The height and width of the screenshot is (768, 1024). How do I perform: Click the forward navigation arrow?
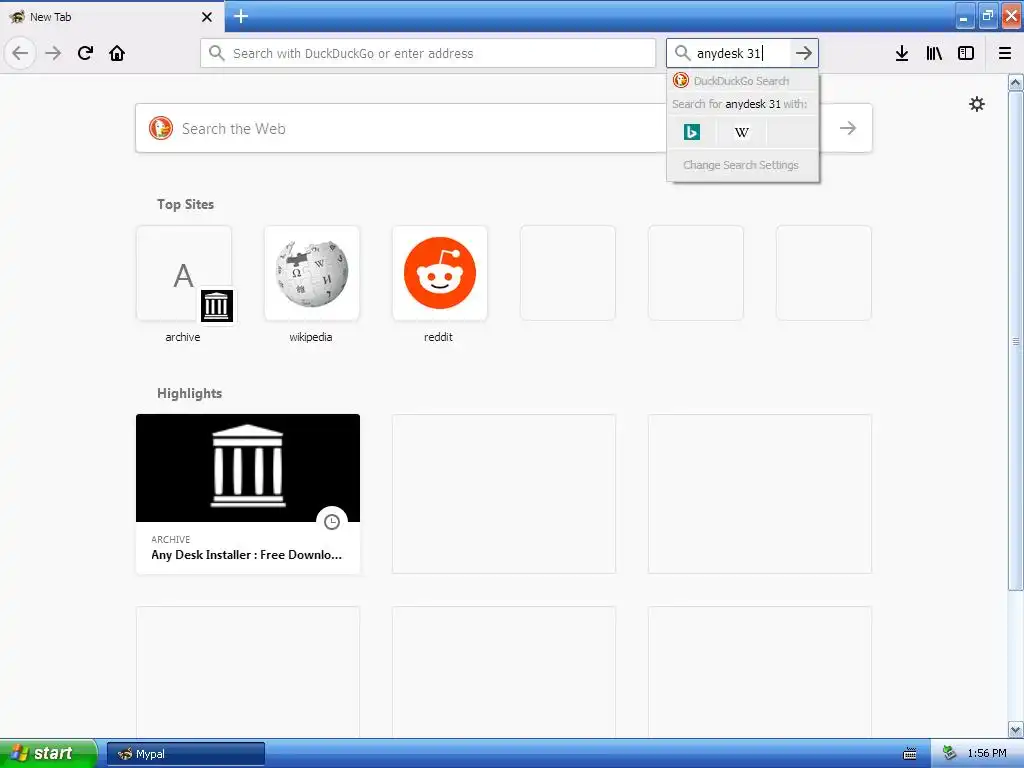point(53,53)
